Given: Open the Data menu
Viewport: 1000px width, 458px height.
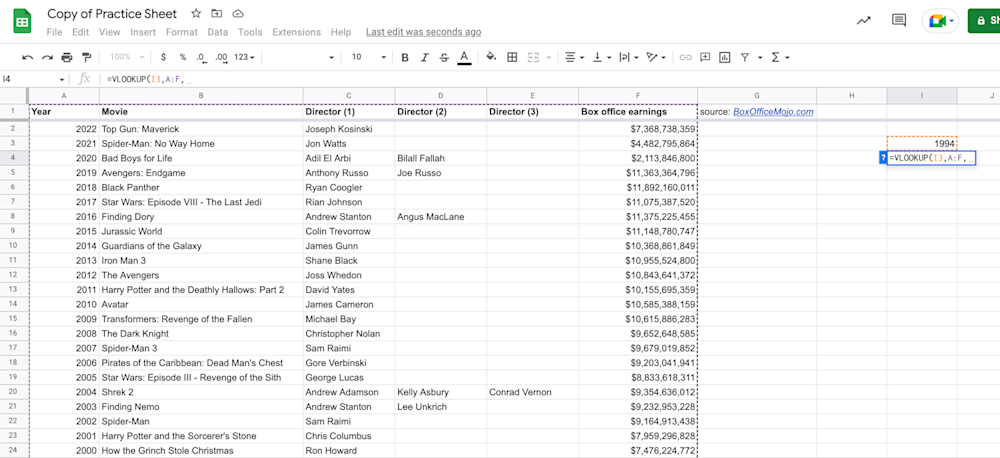Looking at the screenshot, I should 217,32.
